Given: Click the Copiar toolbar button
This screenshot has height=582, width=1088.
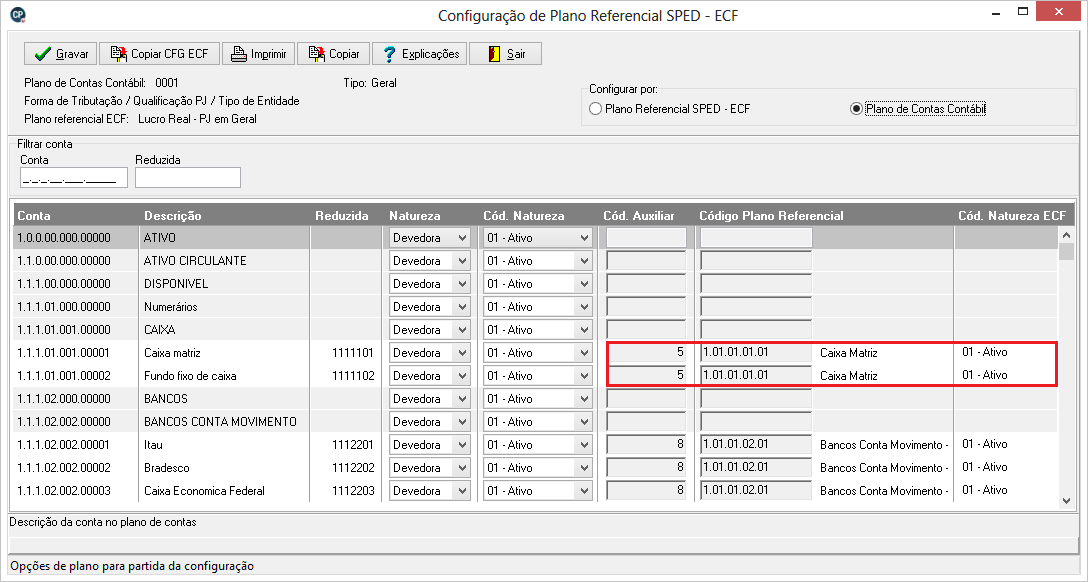Looking at the screenshot, I should tap(334, 54).
